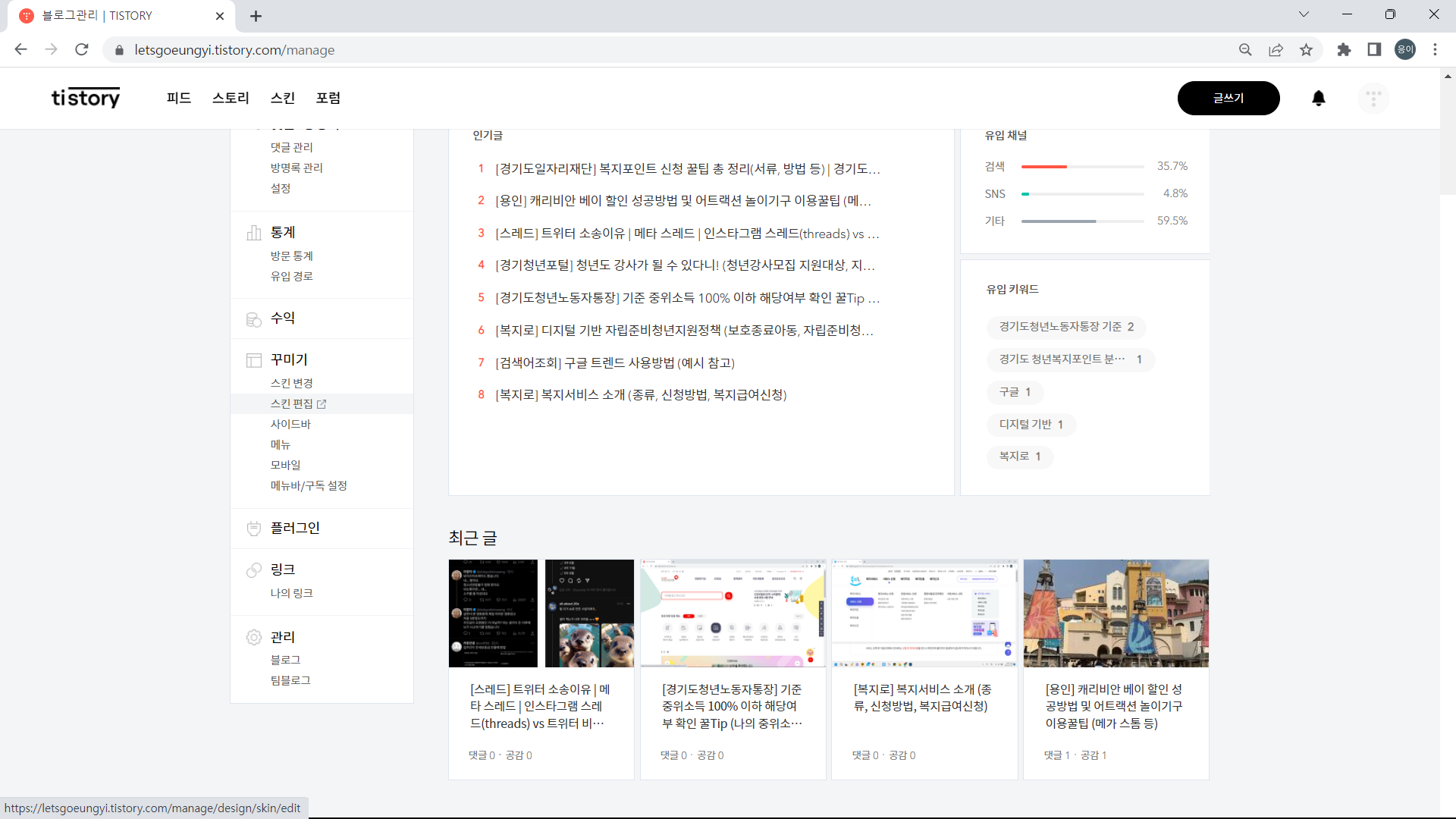Click the 관리 gear icon in sidebar

click(x=254, y=637)
